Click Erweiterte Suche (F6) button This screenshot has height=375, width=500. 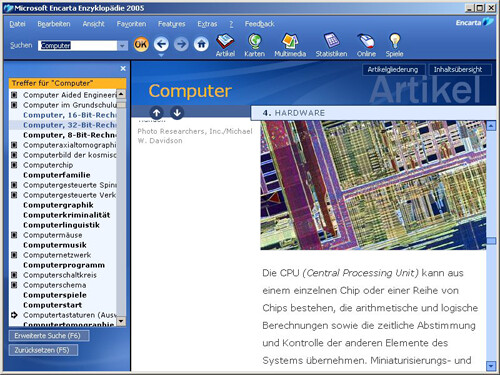click(49, 336)
